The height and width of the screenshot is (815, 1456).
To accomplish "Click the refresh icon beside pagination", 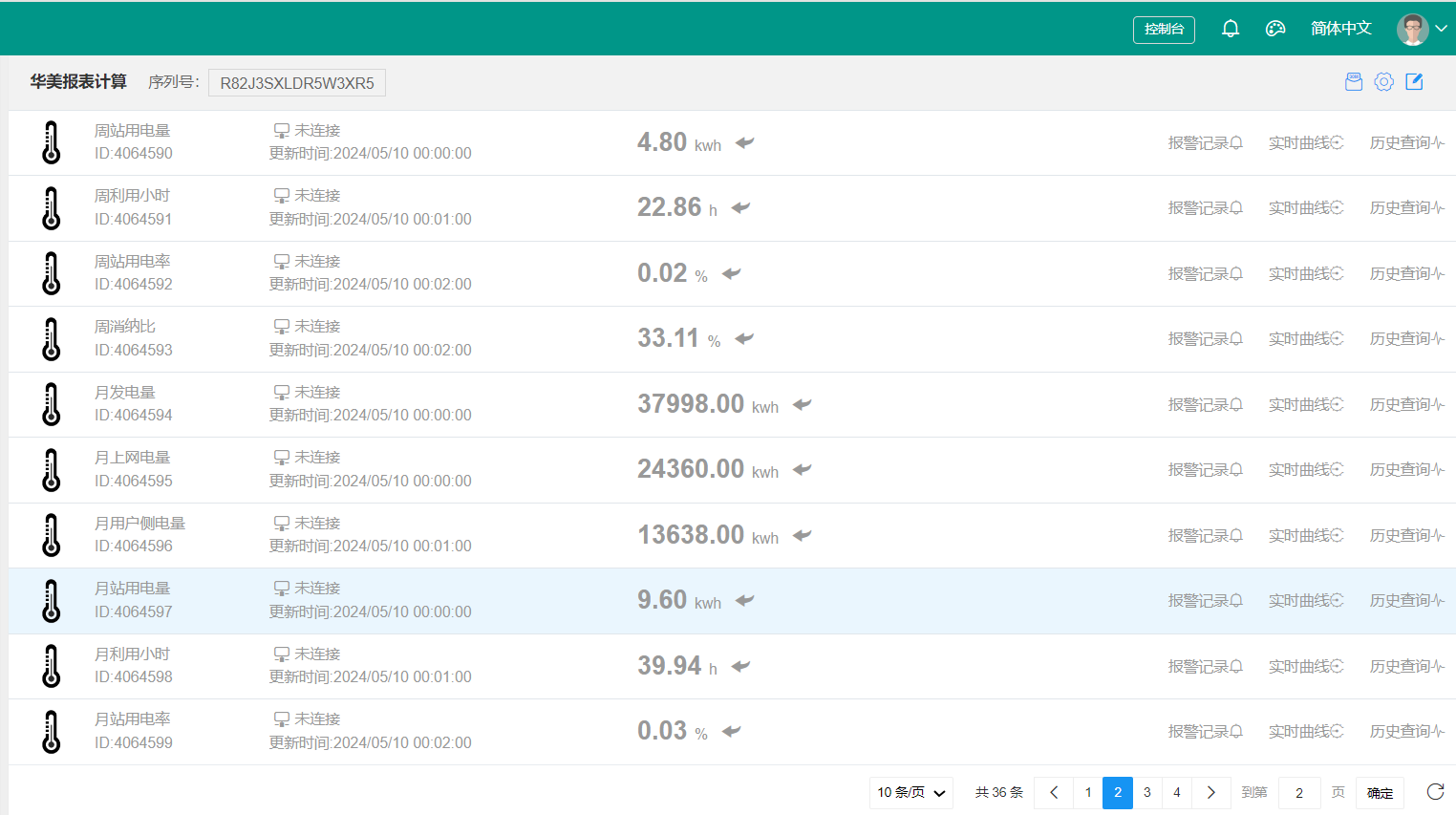I will [x=1435, y=792].
